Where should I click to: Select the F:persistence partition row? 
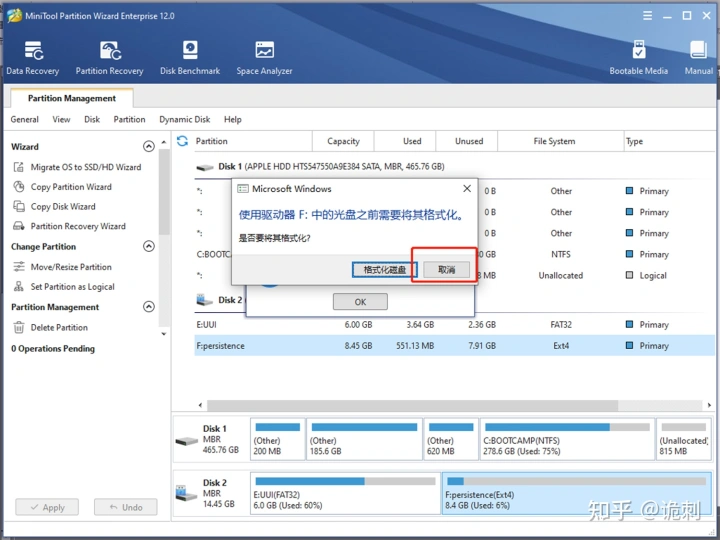454,345
